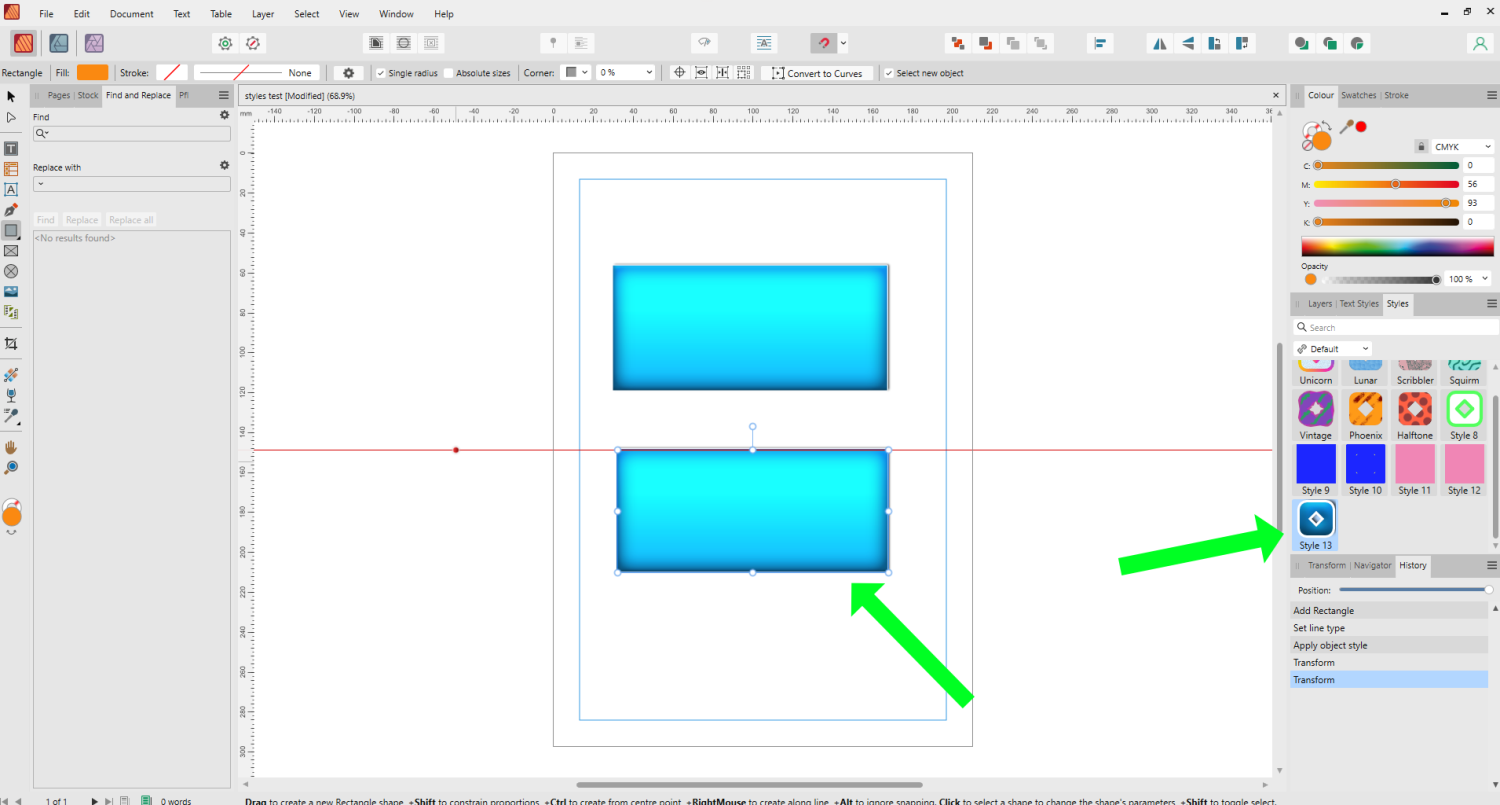The image size is (1500, 805).
Task: Open the Default styles category dropdown
Action: click(x=1331, y=349)
